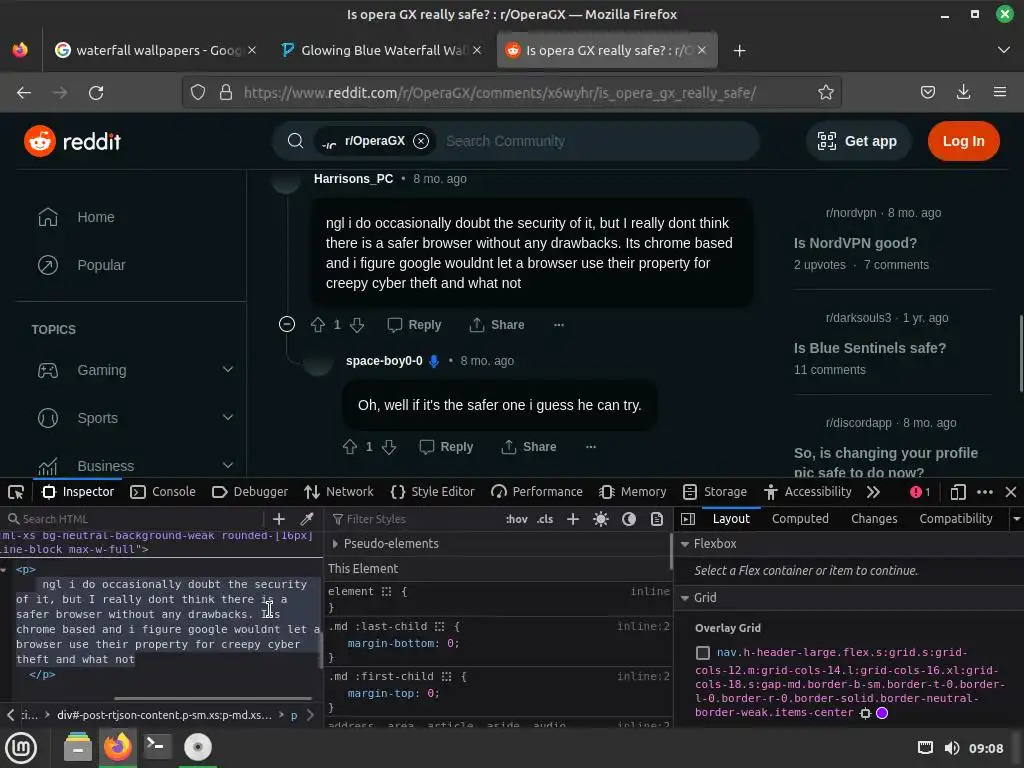Open the sidebar tabs overflow dropdown
The image size is (1024, 768).
[x=1016, y=519]
